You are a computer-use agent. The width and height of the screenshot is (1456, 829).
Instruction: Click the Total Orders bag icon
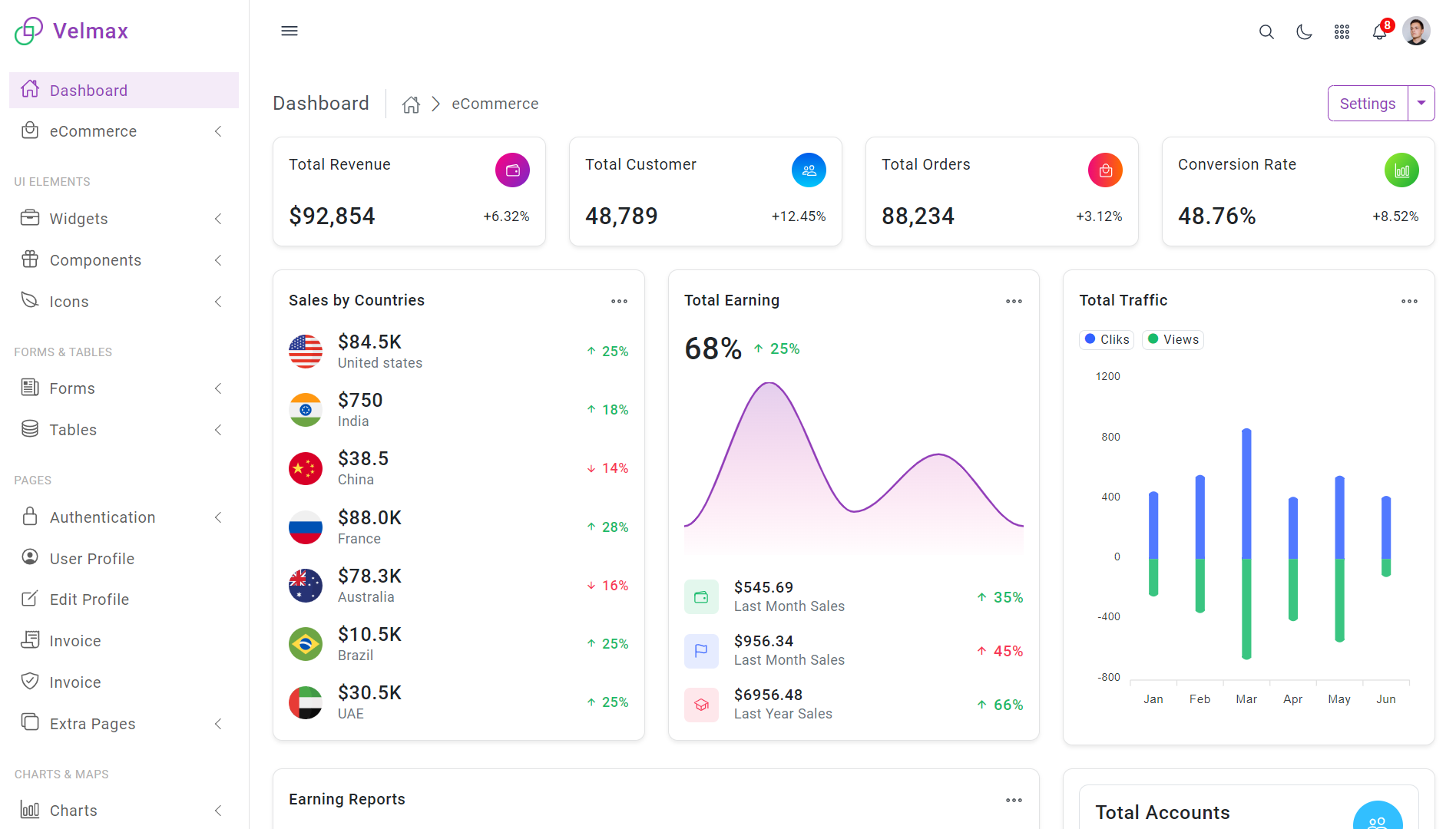[x=1105, y=170]
